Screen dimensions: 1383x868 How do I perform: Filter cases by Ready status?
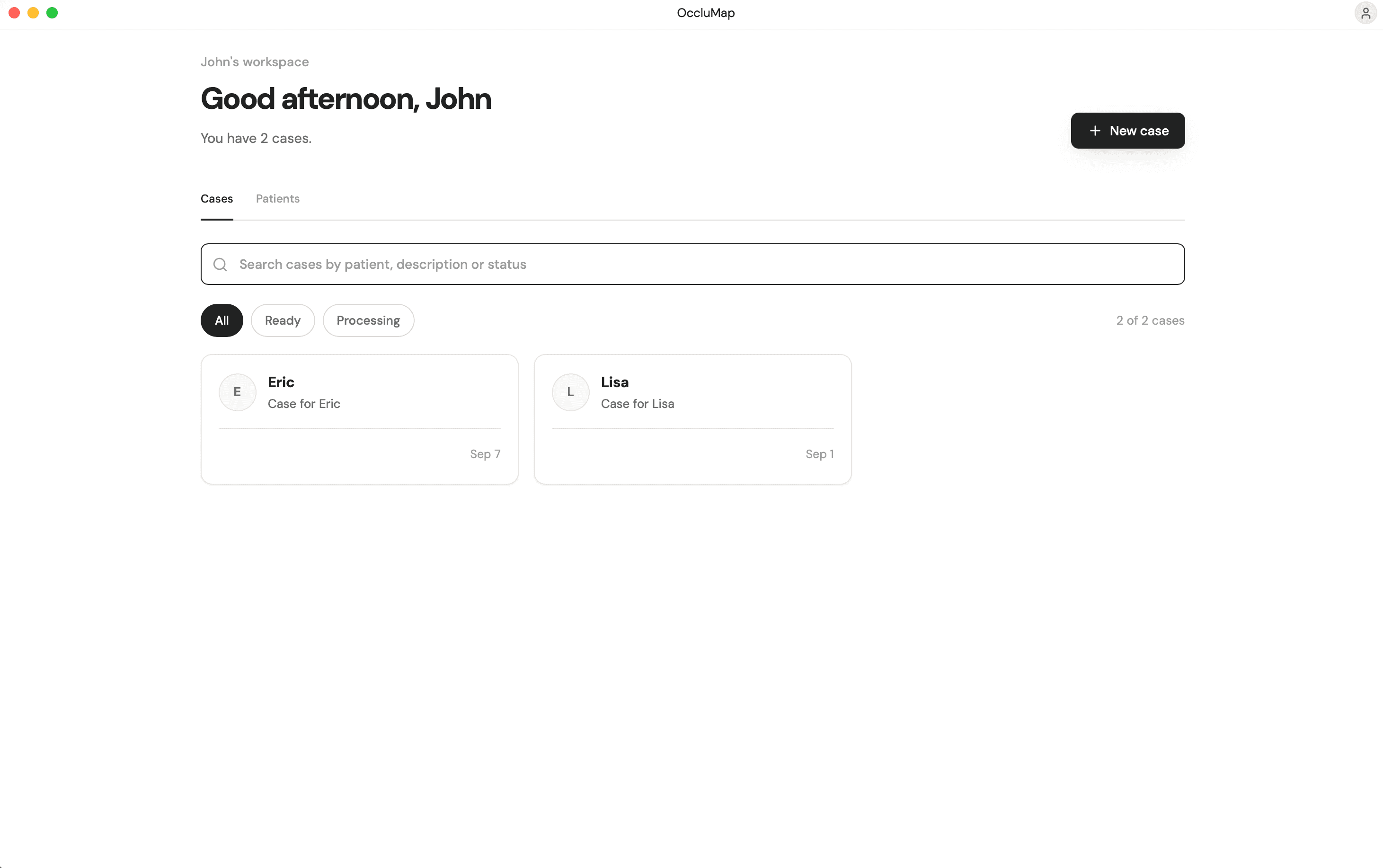click(283, 320)
